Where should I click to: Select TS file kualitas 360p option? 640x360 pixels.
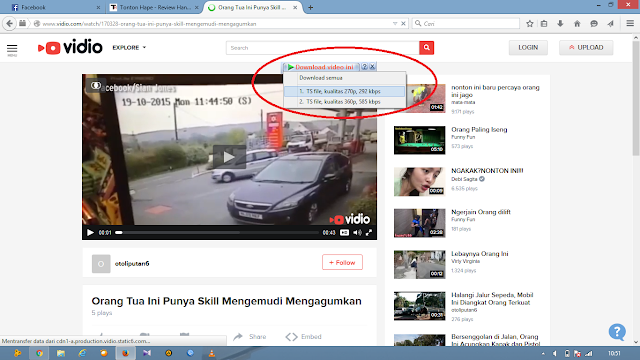coord(344,102)
